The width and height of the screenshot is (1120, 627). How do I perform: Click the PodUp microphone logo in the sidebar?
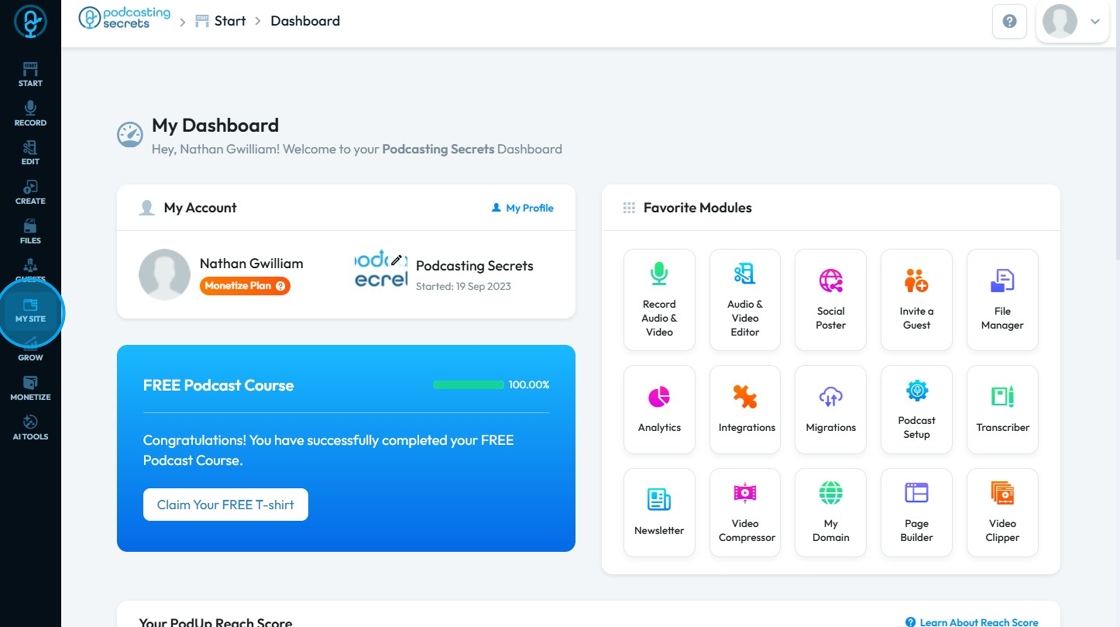tap(30, 21)
